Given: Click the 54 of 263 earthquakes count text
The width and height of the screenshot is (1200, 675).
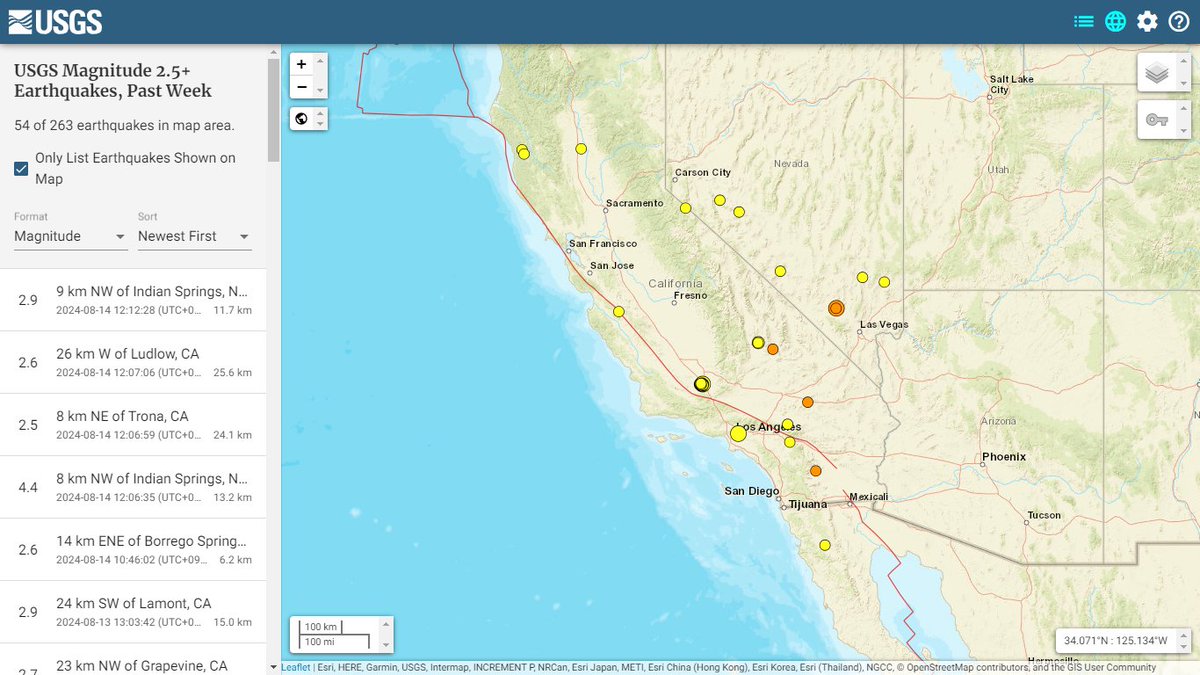Looking at the screenshot, I should point(124,125).
